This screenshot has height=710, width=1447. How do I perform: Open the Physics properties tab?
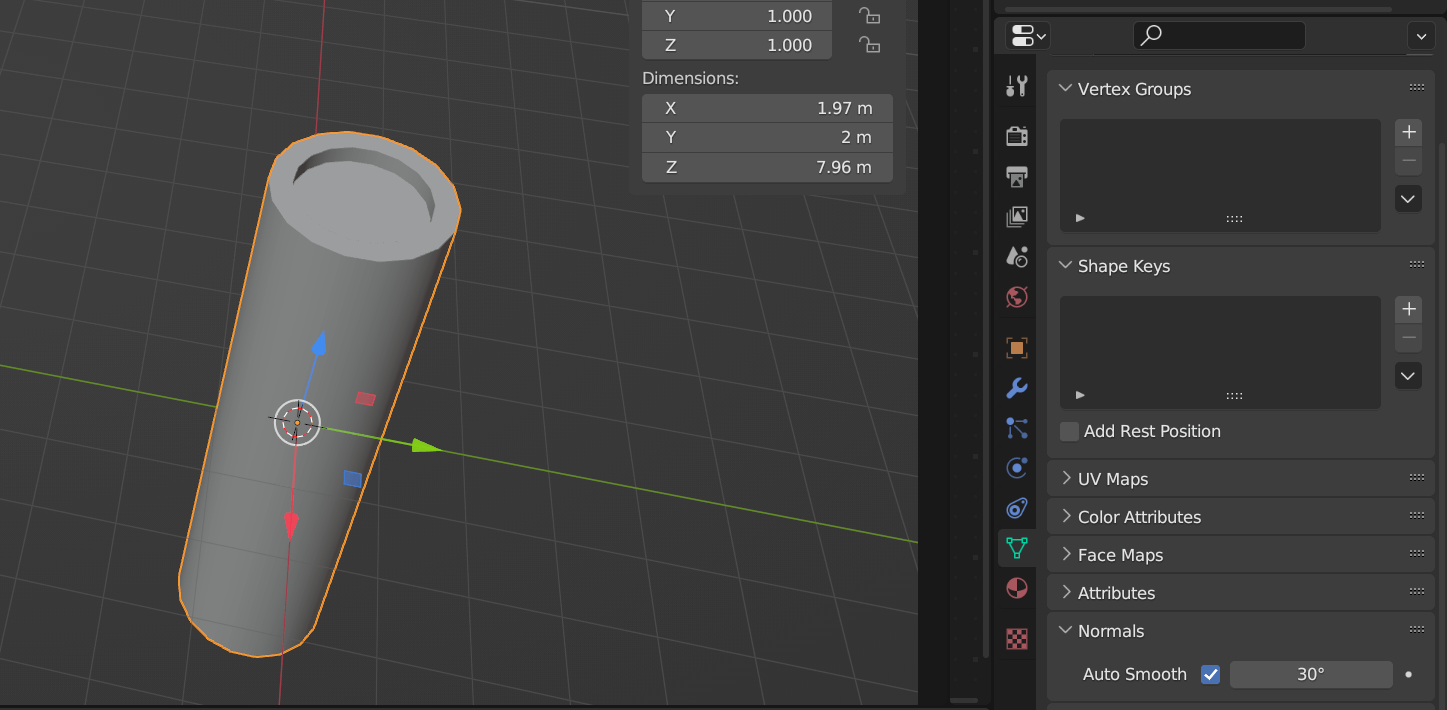point(1017,468)
